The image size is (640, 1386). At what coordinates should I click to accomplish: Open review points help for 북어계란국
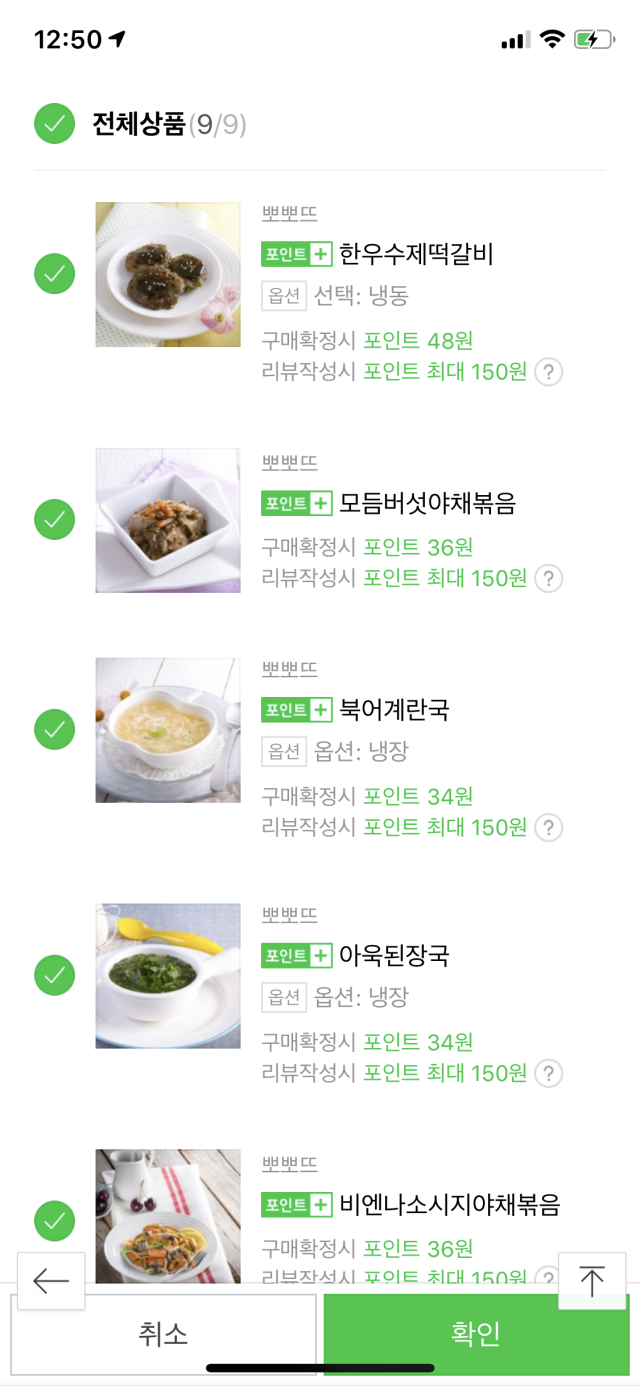548,828
